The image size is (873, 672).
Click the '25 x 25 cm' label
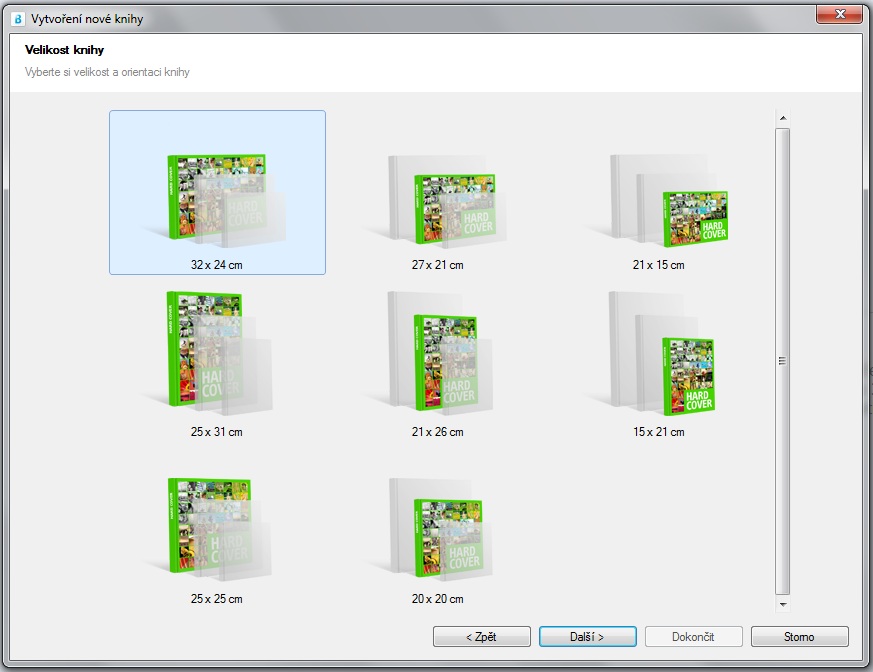click(217, 599)
